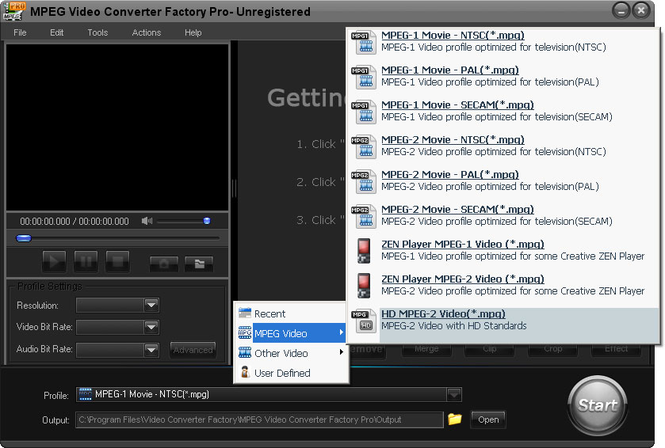665x448 pixels.
Task: Select MPEG-1 Movie - NTSC profile icon
Action: [x=364, y=42]
